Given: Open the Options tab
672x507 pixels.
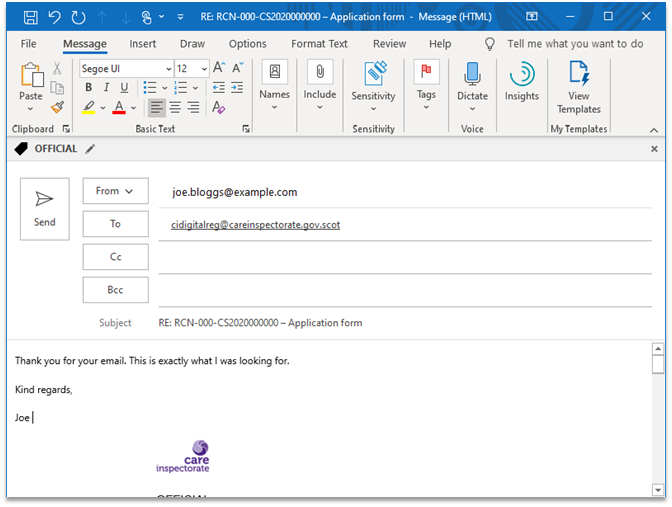Looking at the screenshot, I should pos(247,44).
